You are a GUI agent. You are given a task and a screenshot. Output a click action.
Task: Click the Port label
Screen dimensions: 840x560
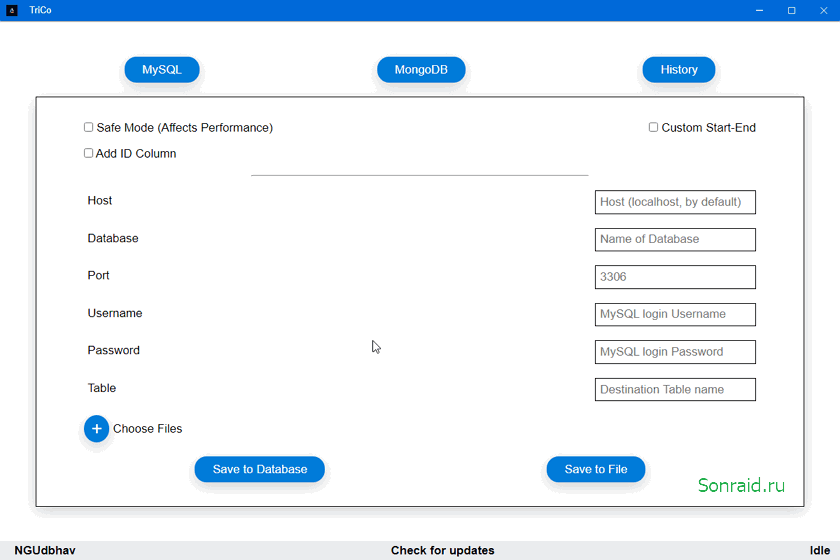[x=99, y=275]
